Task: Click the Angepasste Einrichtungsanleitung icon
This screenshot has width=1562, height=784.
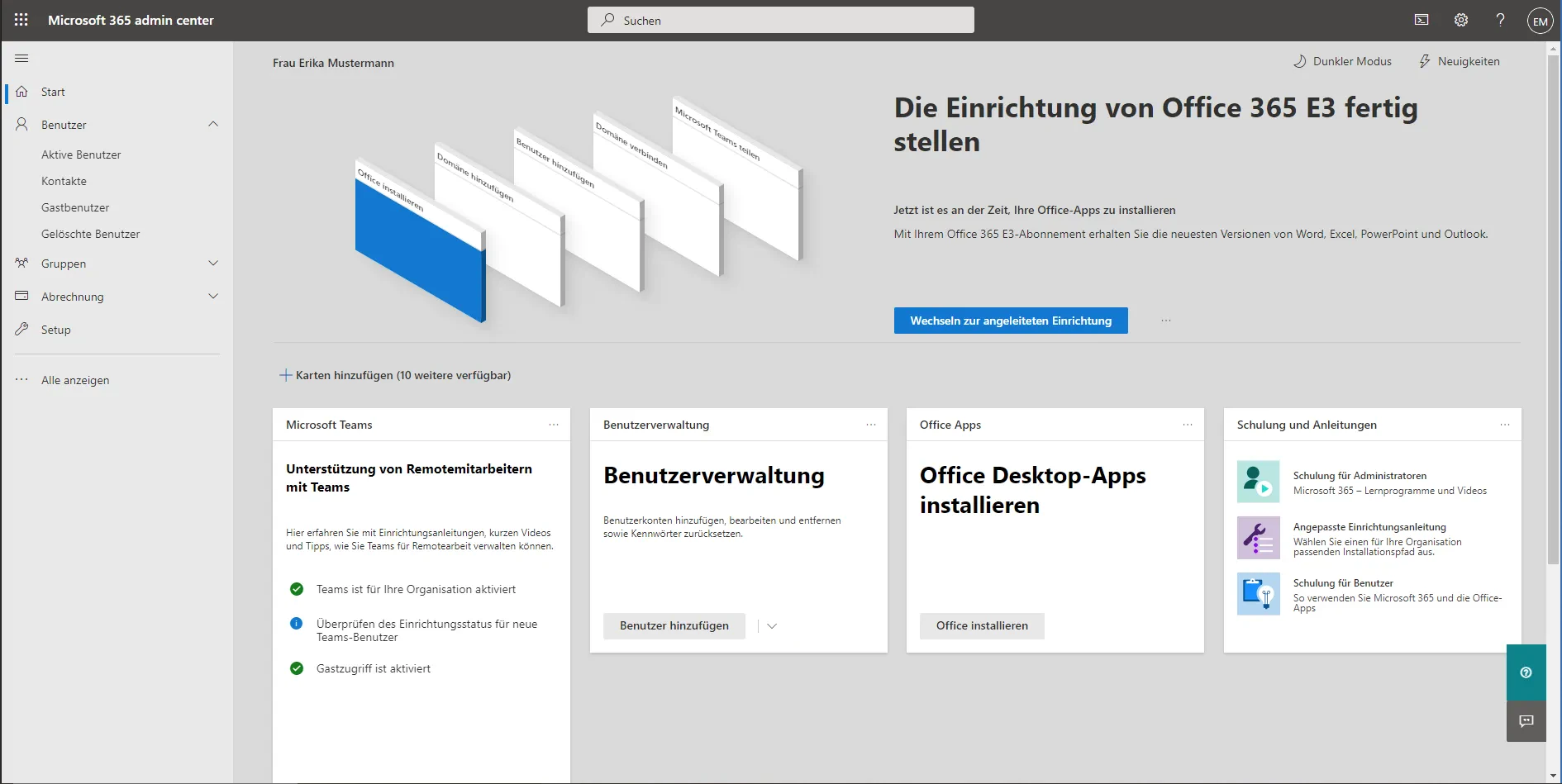Action: [x=1259, y=538]
